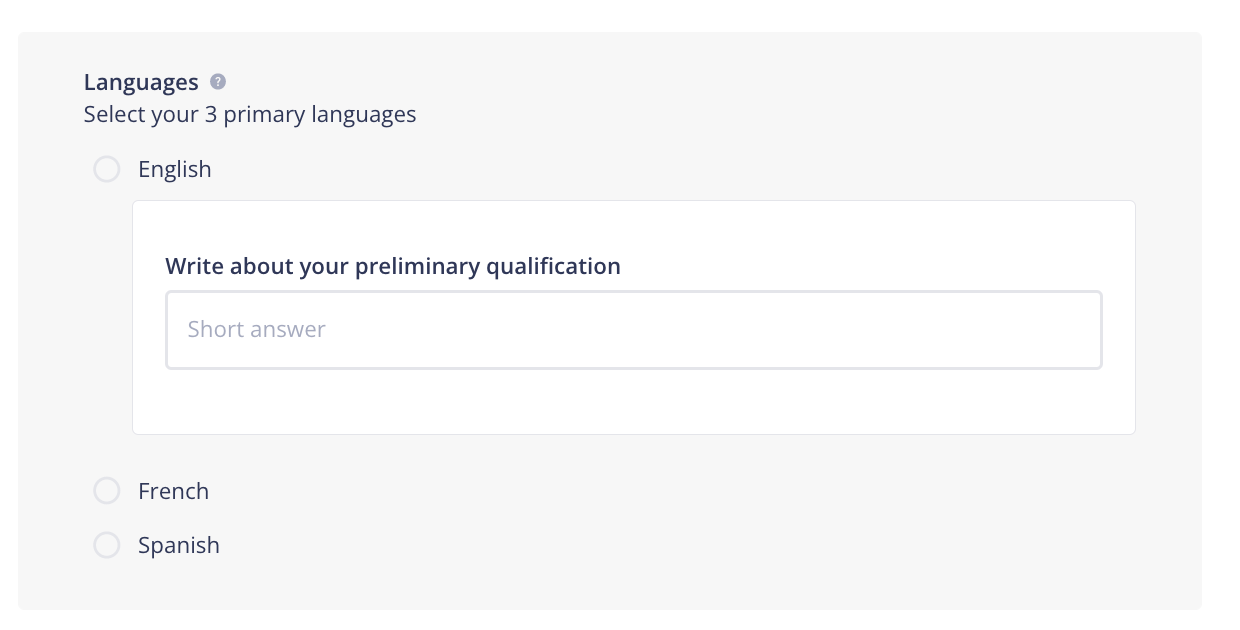Click the help icon beside Languages
This screenshot has width=1240, height=630.
coord(218,82)
